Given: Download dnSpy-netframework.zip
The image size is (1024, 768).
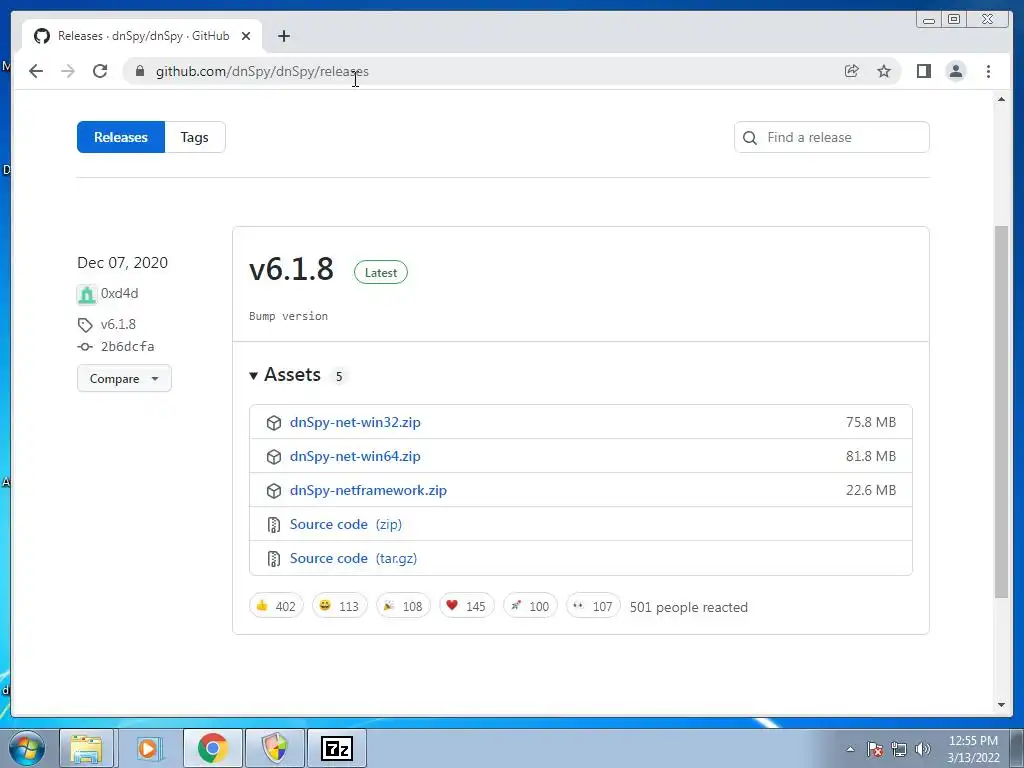Looking at the screenshot, I should (x=368, y=490).
